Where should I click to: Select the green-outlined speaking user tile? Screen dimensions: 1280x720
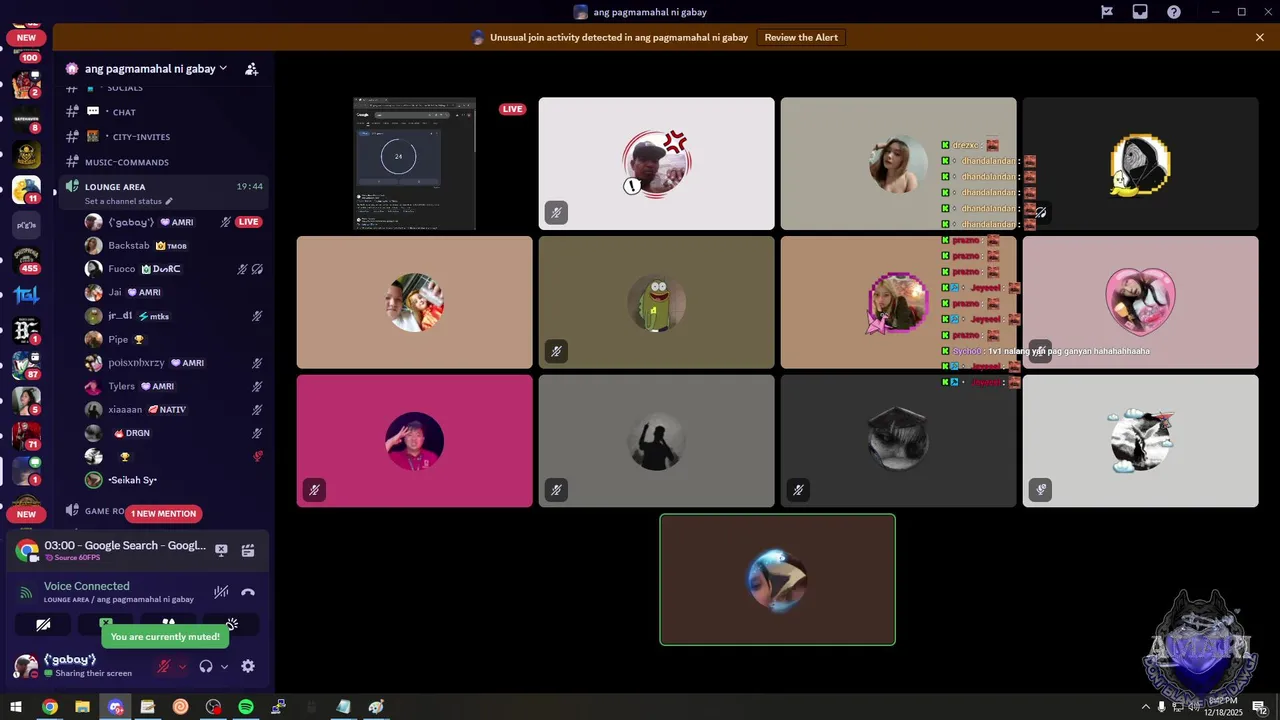click(x=777, y=580)
